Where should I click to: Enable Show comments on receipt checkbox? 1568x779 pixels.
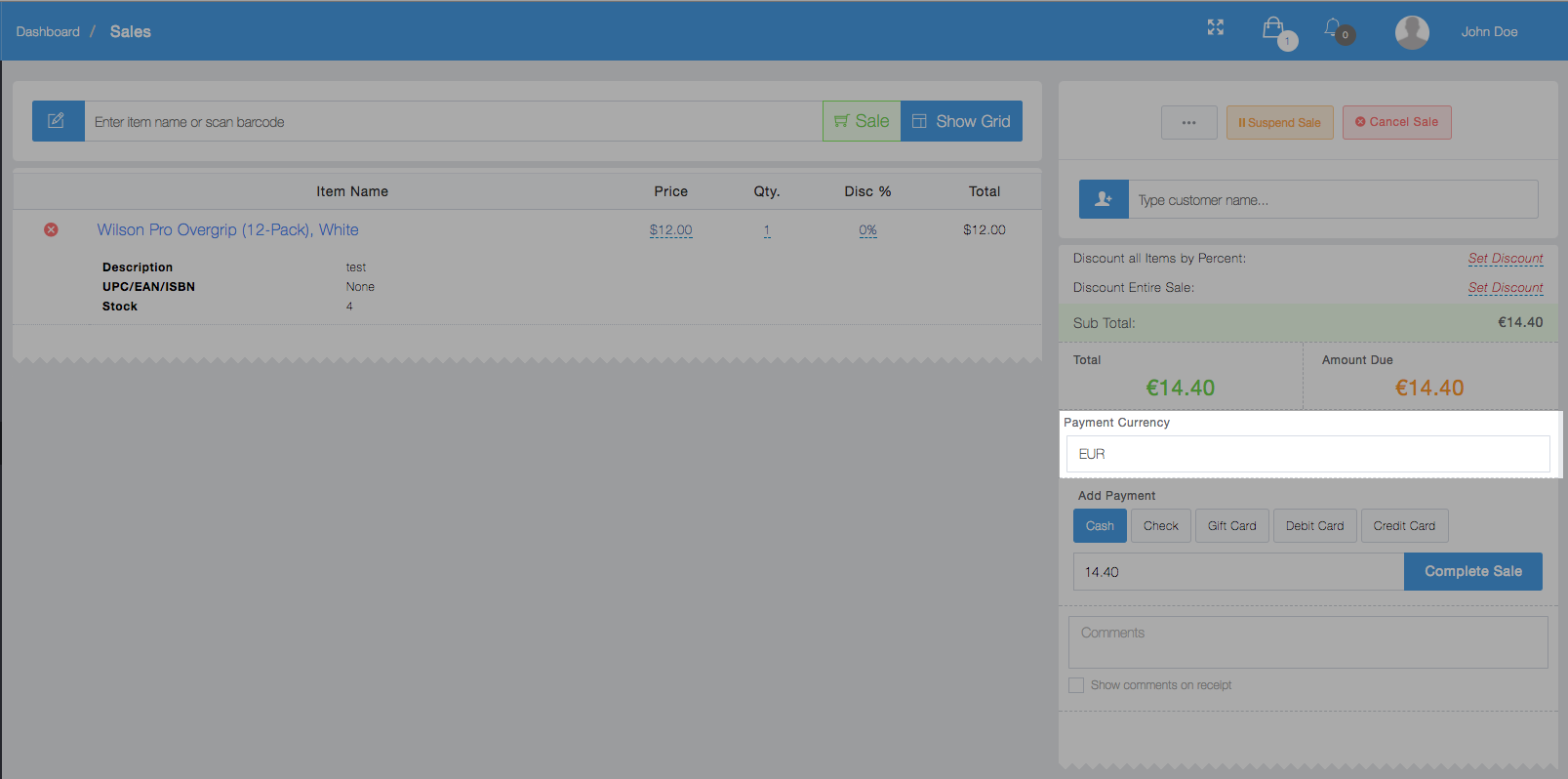click(x=1076, y=685)
